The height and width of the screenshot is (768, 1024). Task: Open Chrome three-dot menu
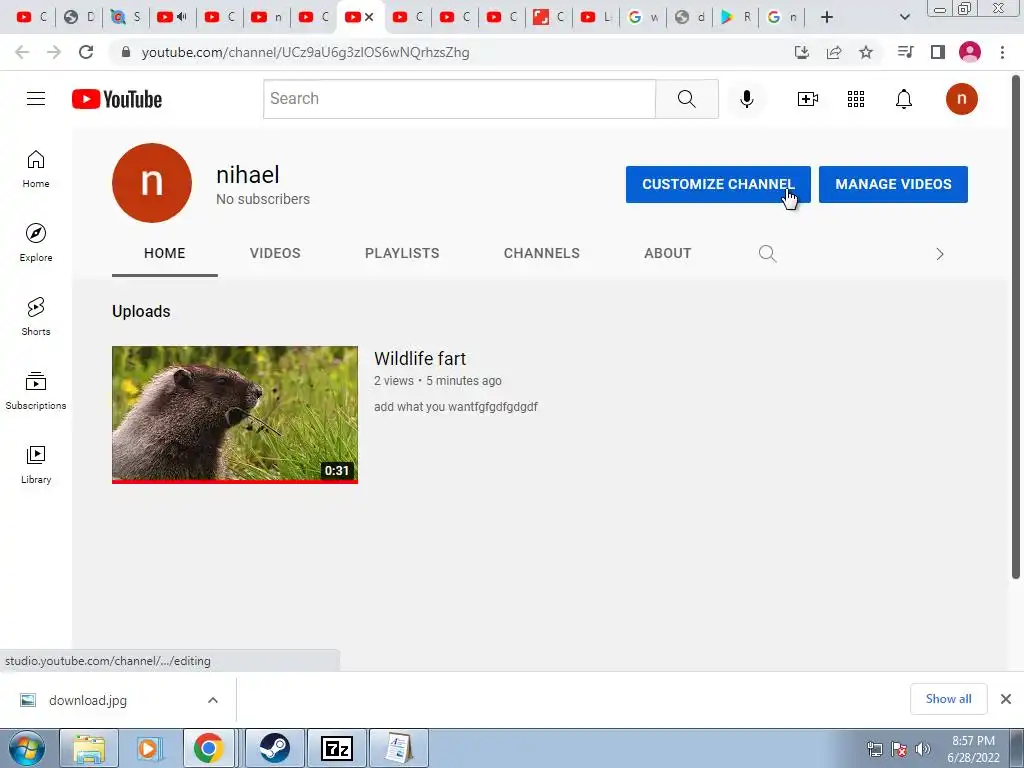click(x=1002, y=52)
